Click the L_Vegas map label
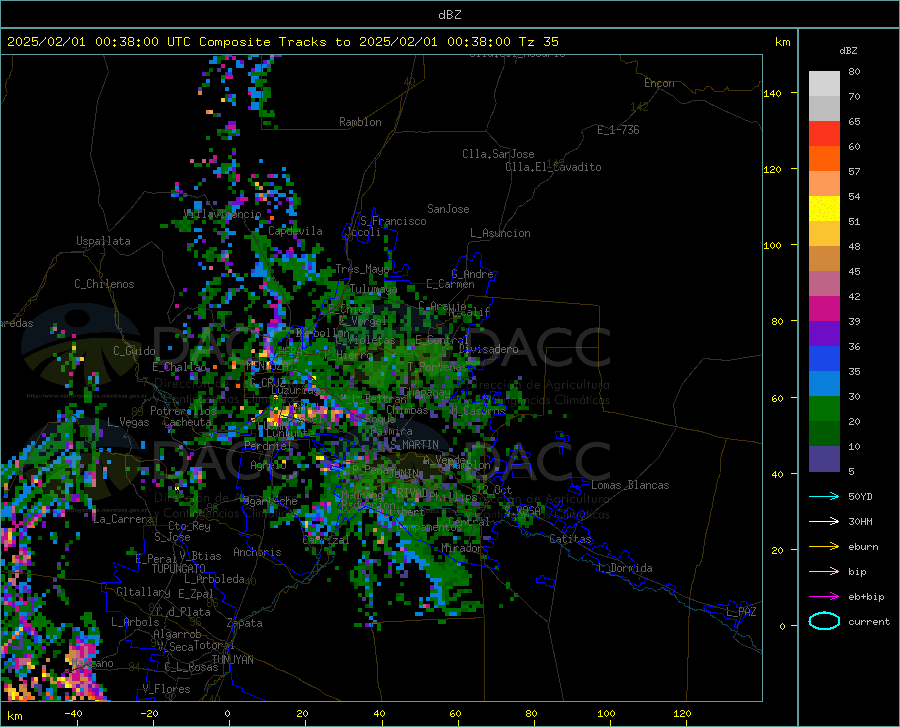Viewport: 900px width, 727px height. click(128, 422)
